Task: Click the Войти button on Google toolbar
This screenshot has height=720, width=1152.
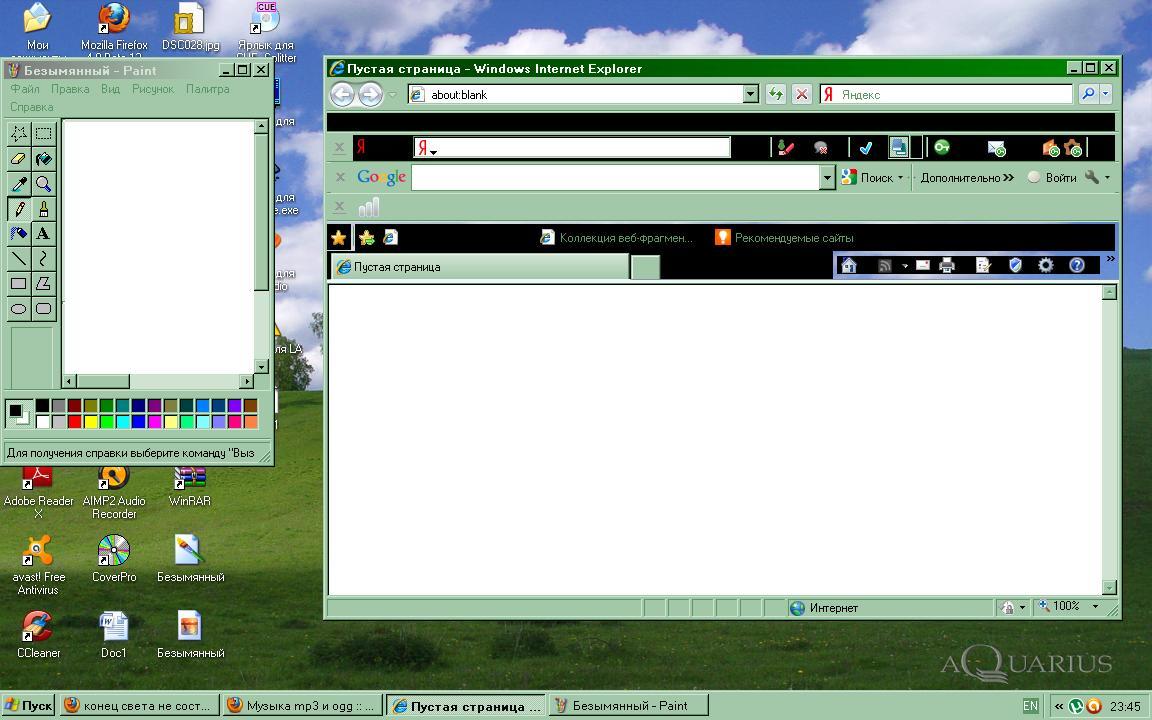Action: pos(1051,178)
